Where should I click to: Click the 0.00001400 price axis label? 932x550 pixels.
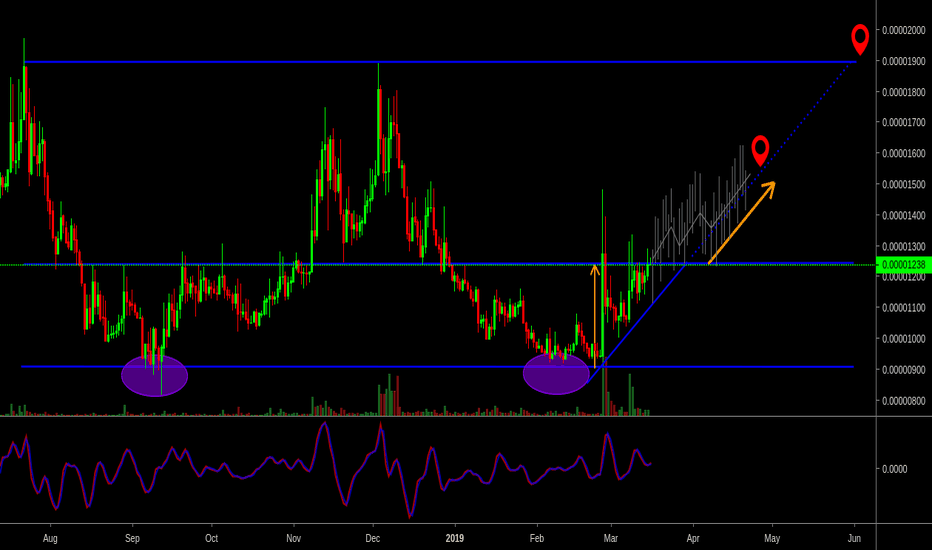(x=903, y=215)
